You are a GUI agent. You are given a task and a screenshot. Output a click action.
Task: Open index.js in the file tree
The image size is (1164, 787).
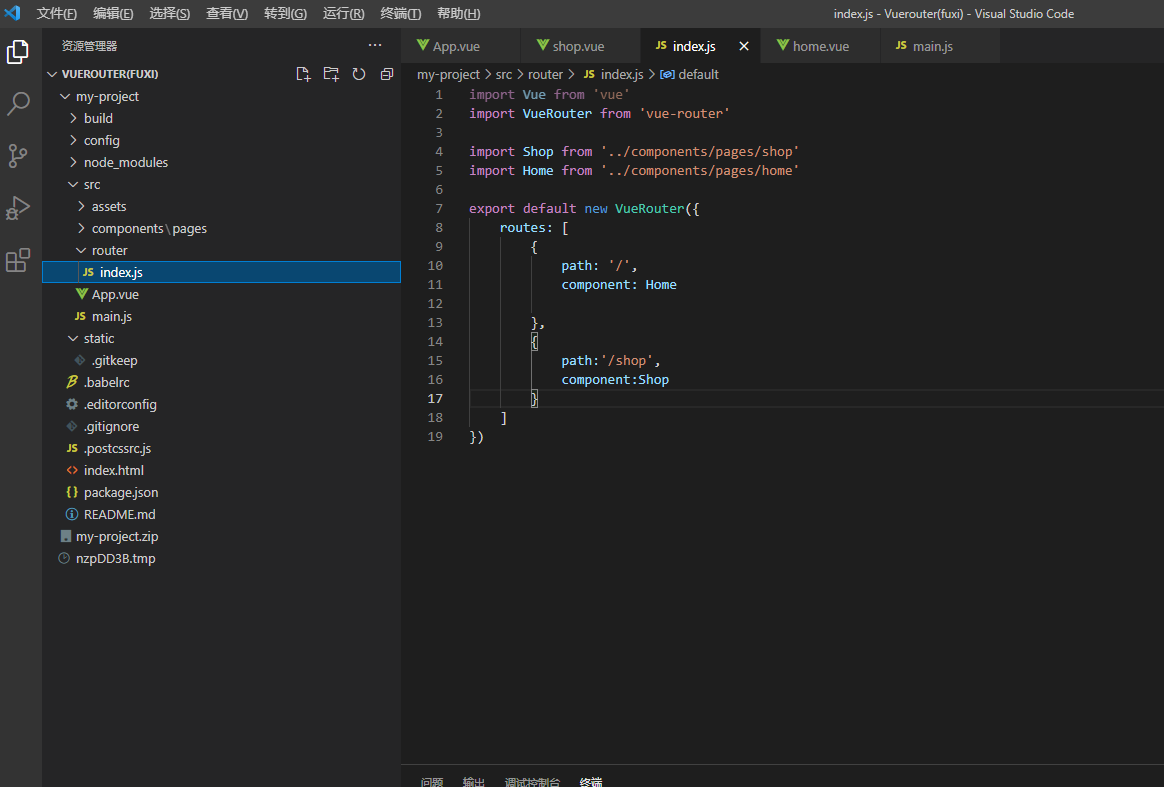point(221,272)
